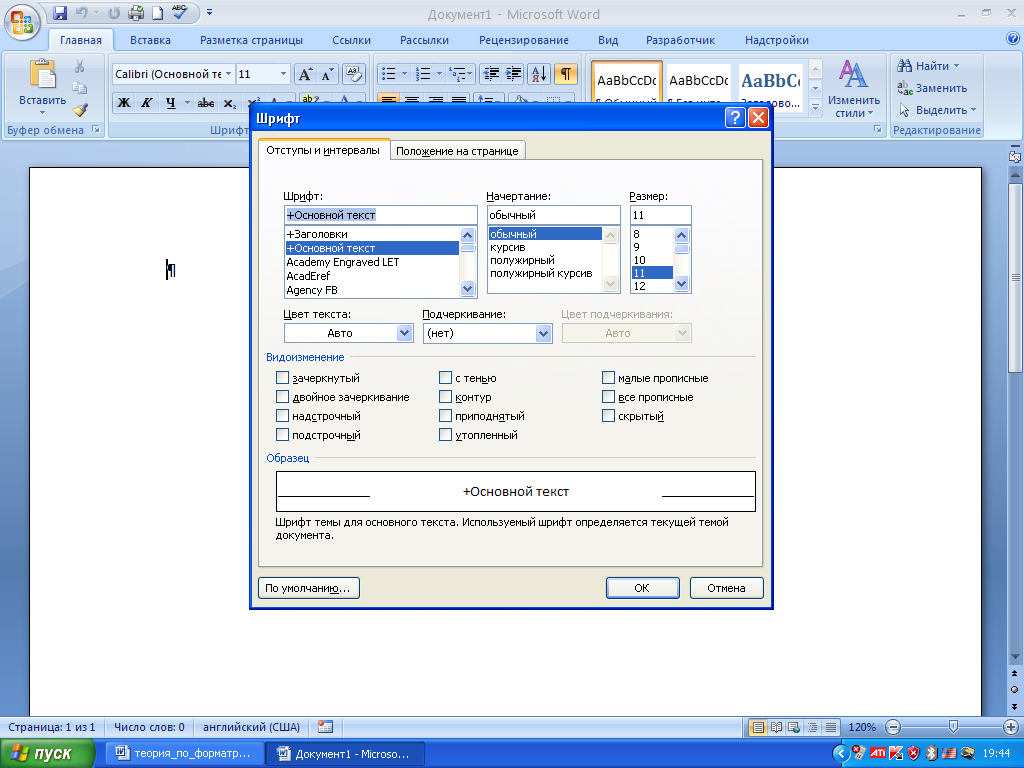Enable the подстрочный checkbox
1024x768 pixels.
pos(282,434)
